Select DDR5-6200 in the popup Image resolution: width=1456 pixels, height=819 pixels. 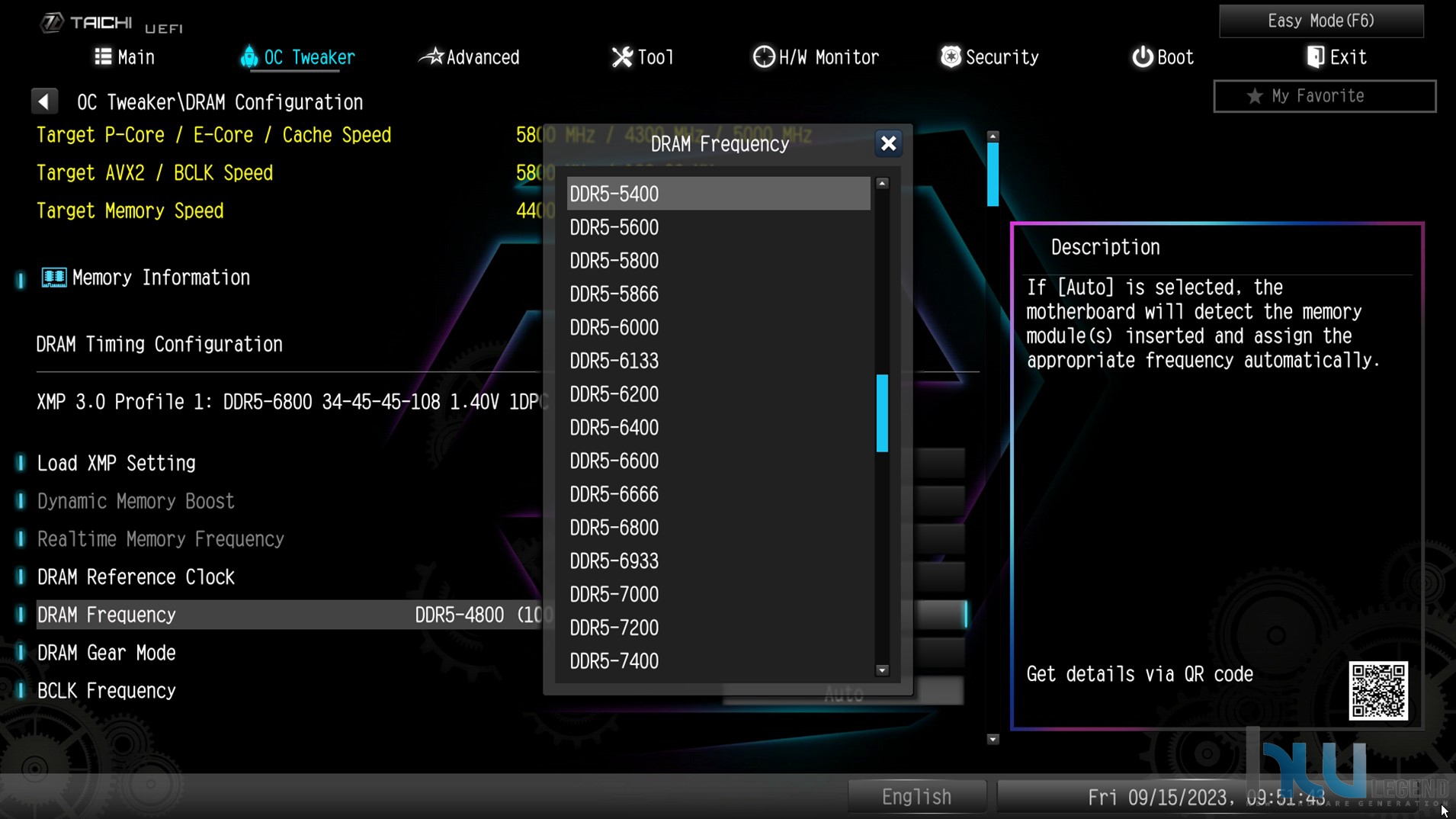click(718, 394)
